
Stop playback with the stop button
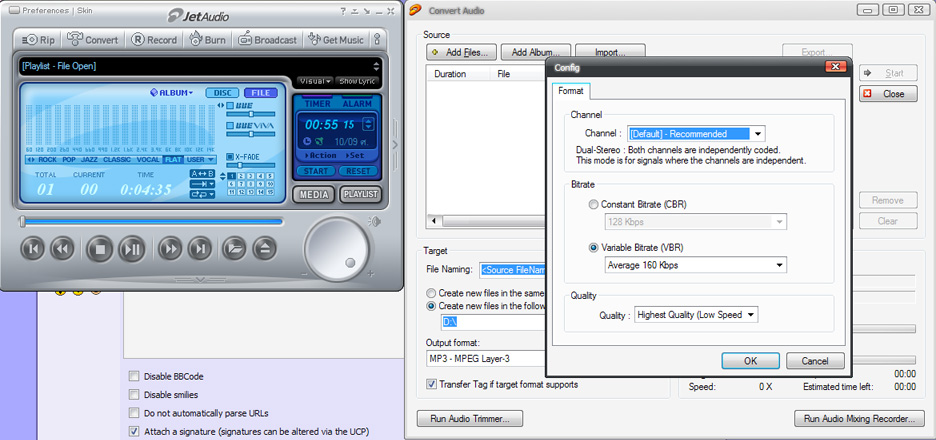[100, 248]
